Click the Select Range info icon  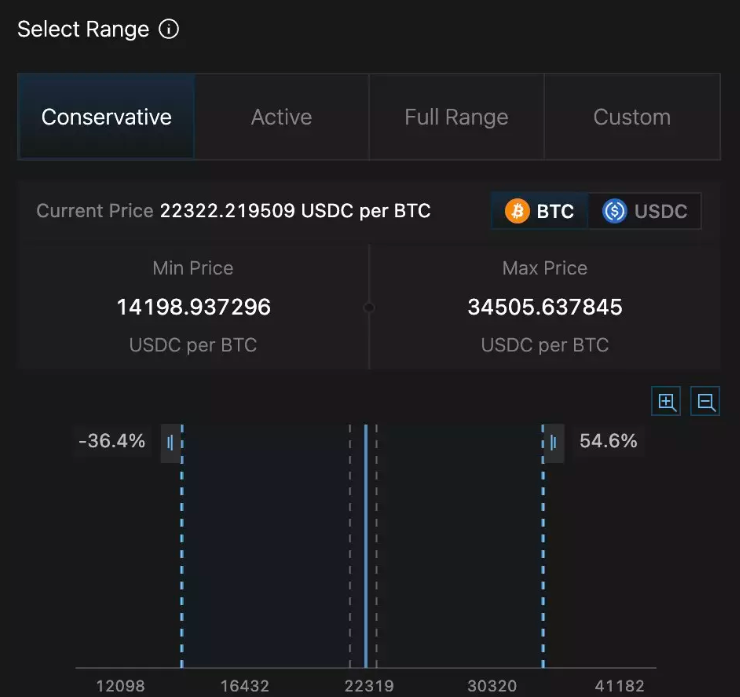(169, 29)
